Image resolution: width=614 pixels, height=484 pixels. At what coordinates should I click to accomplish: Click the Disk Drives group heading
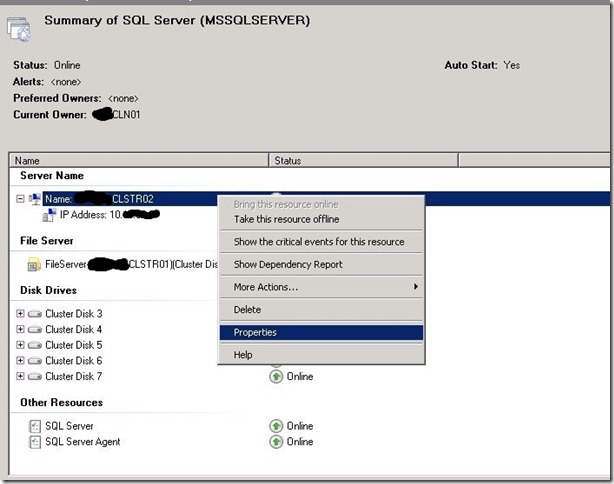click(x=49, y=291)
